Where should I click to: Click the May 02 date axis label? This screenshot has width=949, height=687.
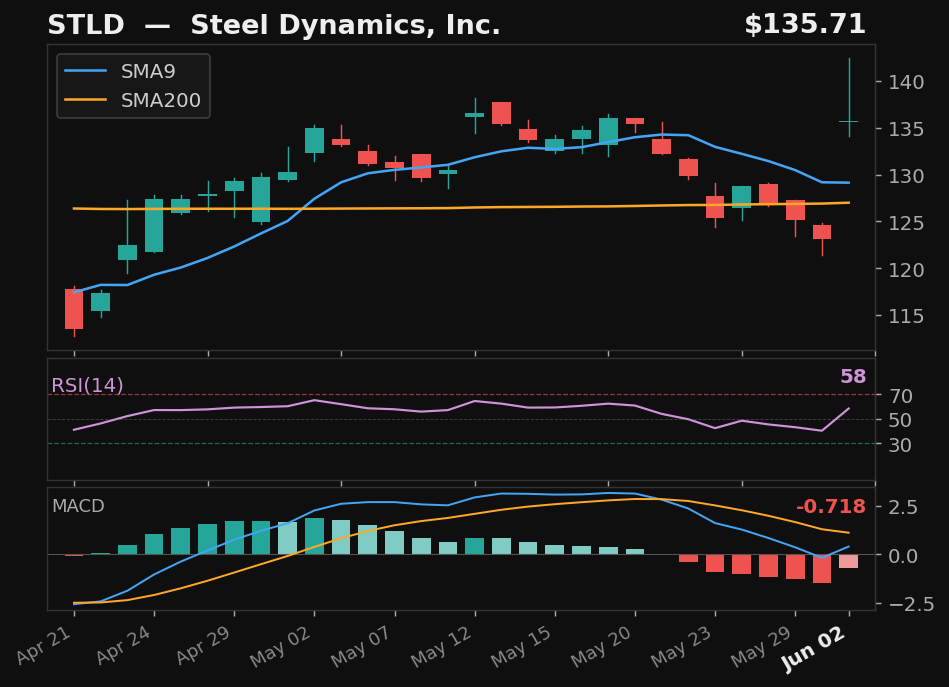280,646
